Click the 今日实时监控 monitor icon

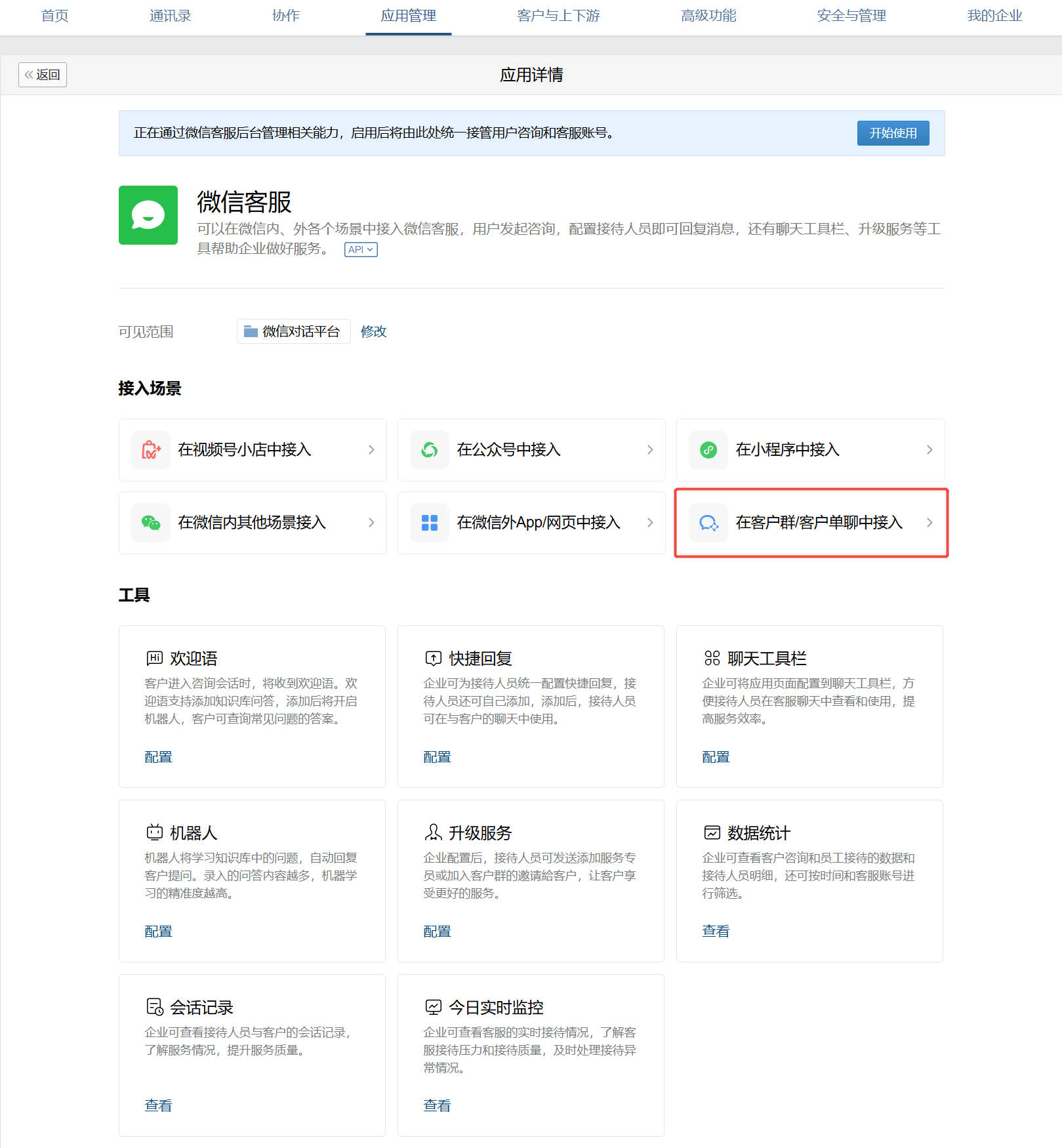(434, 1007)
